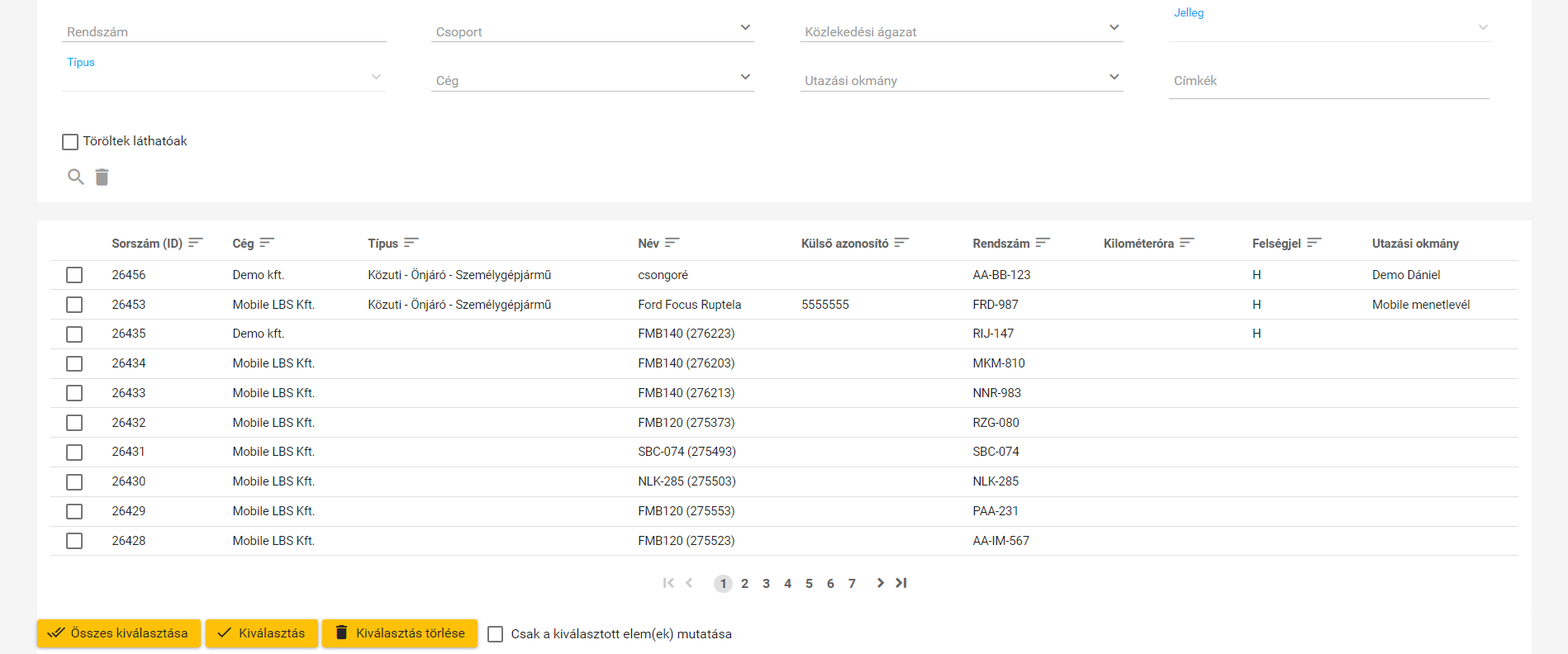The height and width of the screenshot is (654, 1568).
Task: Click into the Címkék input field
Action: pyautogui.click(x=1328, y=81)
